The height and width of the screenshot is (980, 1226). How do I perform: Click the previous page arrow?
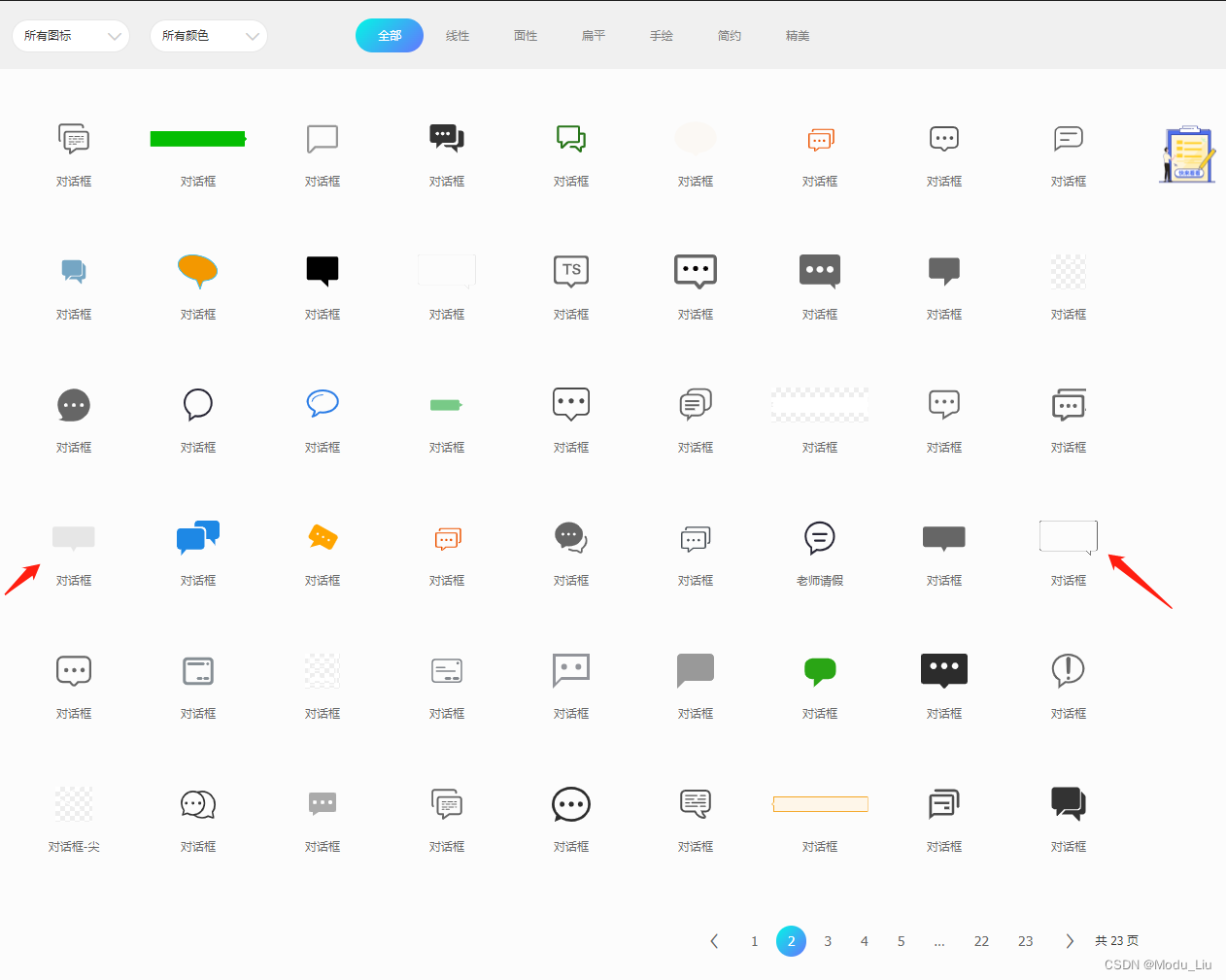click(x=714, y=941)
